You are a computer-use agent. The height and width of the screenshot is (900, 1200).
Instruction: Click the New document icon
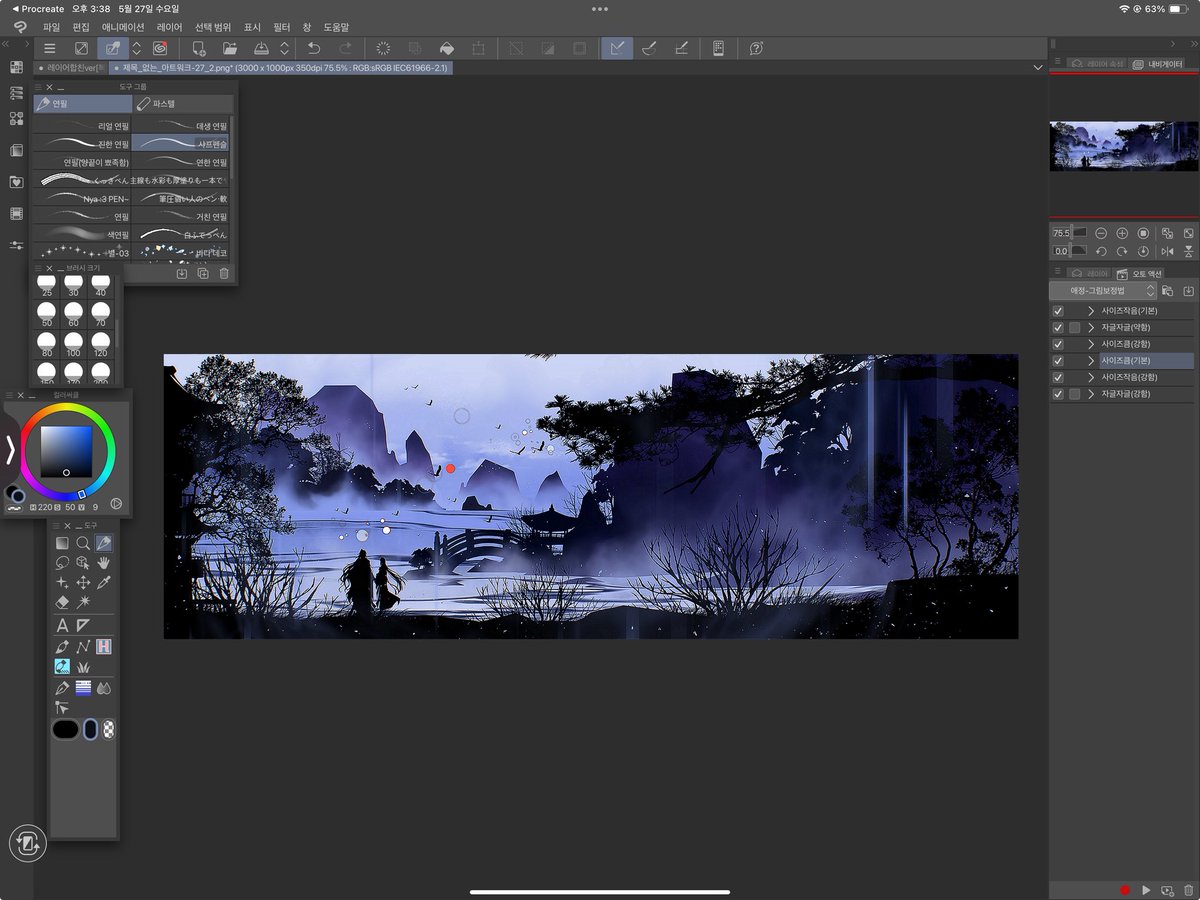point(198,48)
